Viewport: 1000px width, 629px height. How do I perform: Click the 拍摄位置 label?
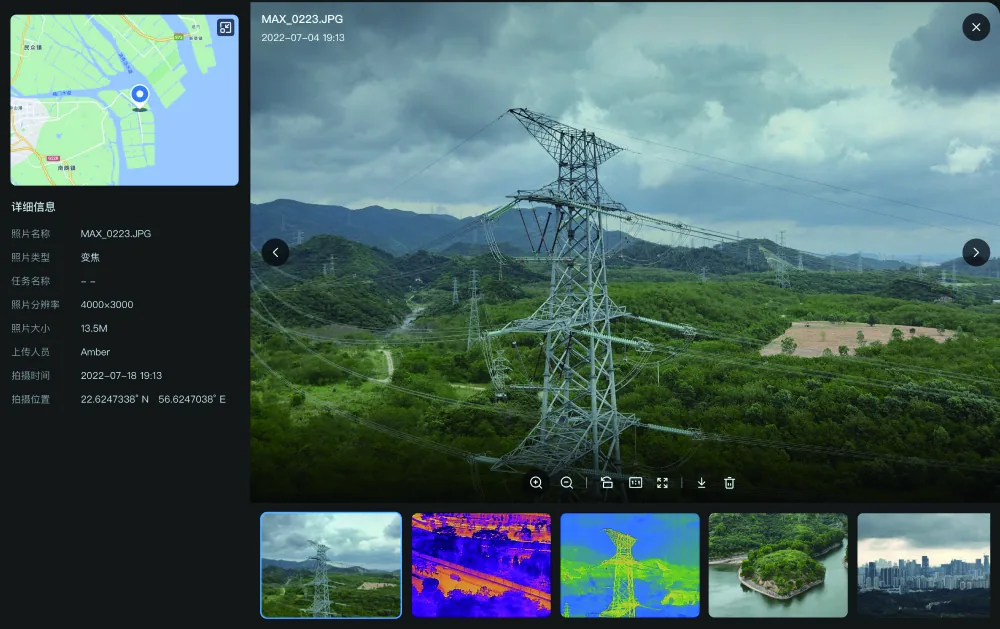point(31,399)
